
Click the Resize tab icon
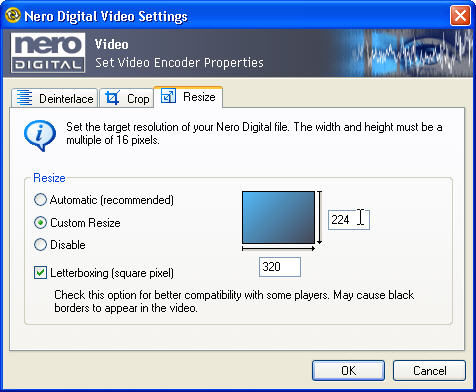pyautogui.click(x=168, y=96)
